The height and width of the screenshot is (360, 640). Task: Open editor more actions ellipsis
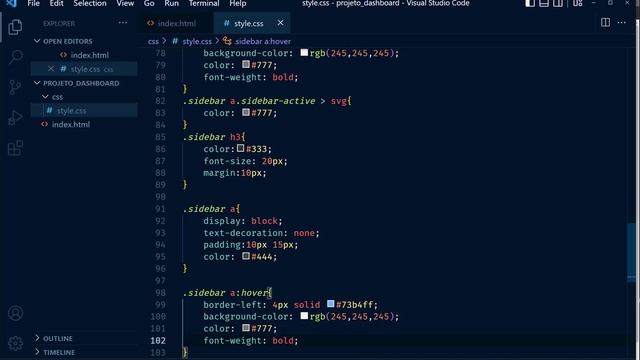622,23
